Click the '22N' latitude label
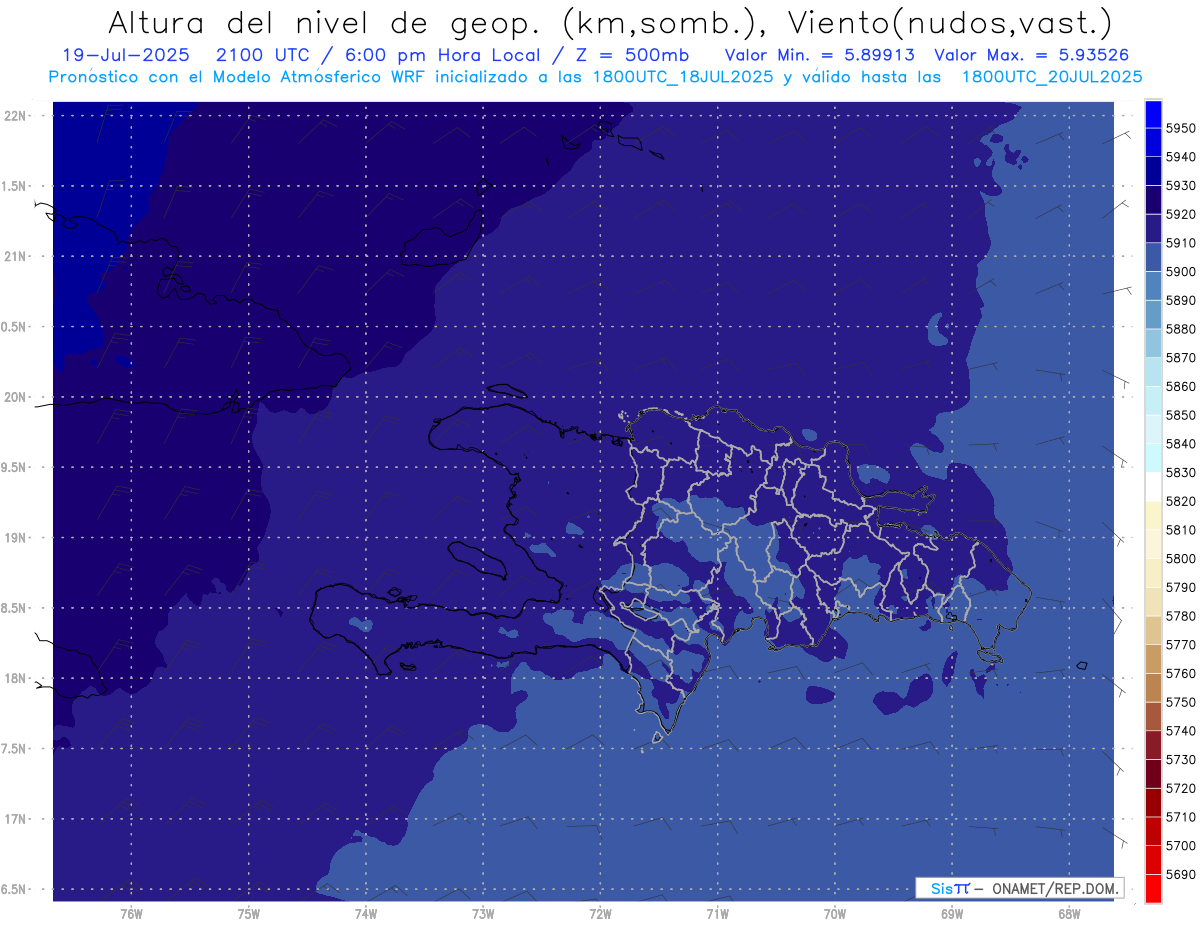The width and height of the screenshot is (1200, 927). [x=17, y=116]
